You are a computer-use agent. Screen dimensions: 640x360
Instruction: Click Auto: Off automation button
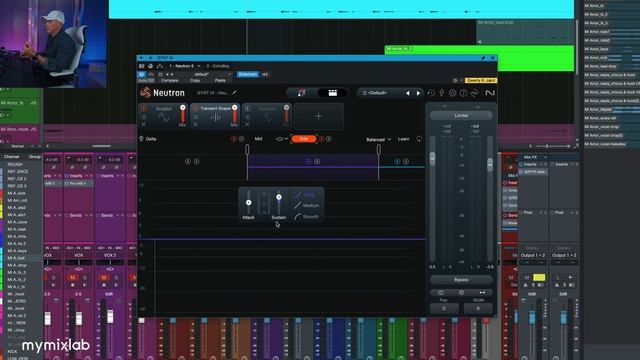click(146, 81)
